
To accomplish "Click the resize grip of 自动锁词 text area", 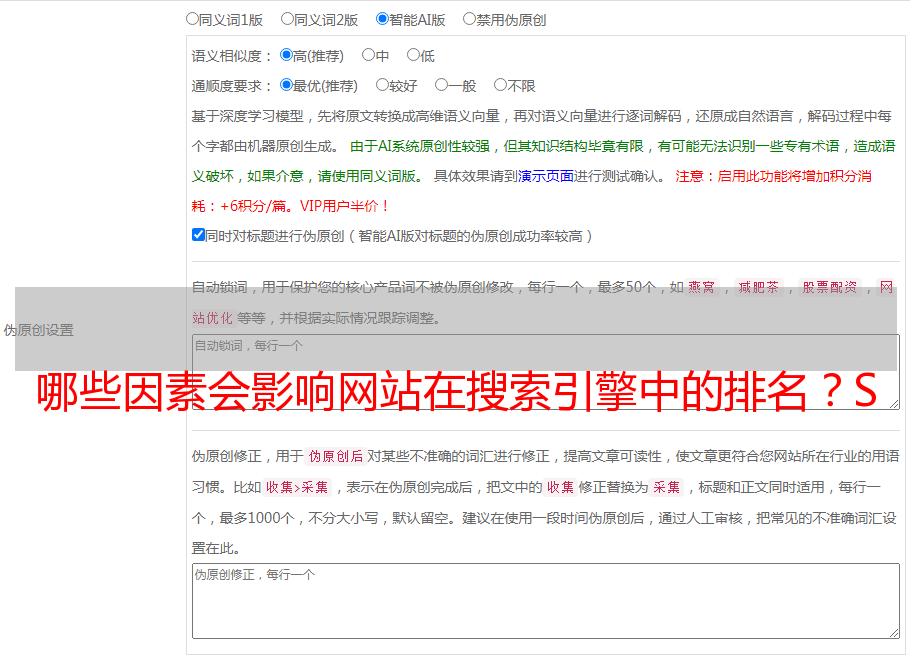I will tap(894, 404).
